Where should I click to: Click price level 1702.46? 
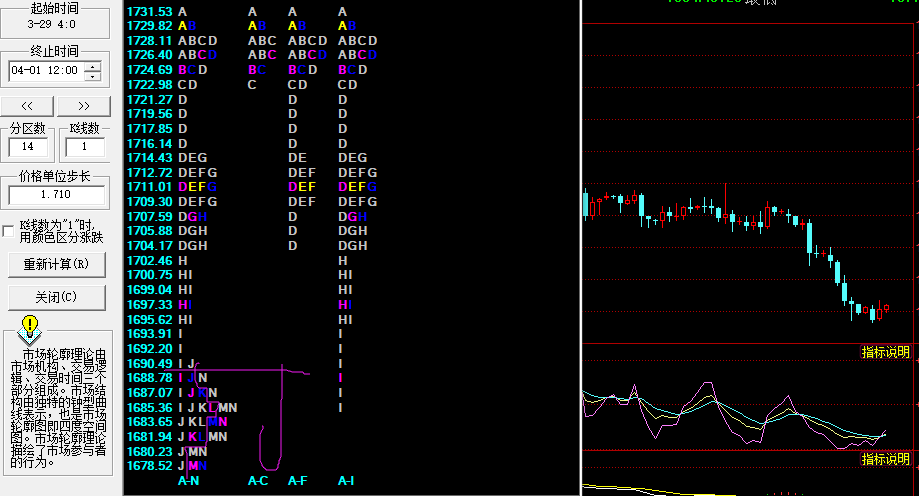pyautogui.click(x=149, y=260)
